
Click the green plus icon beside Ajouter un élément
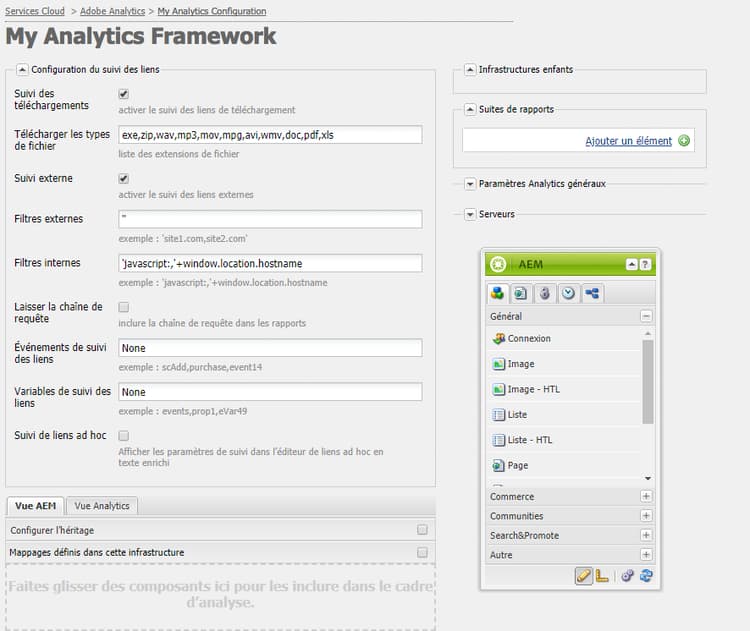tap(684, 141)
